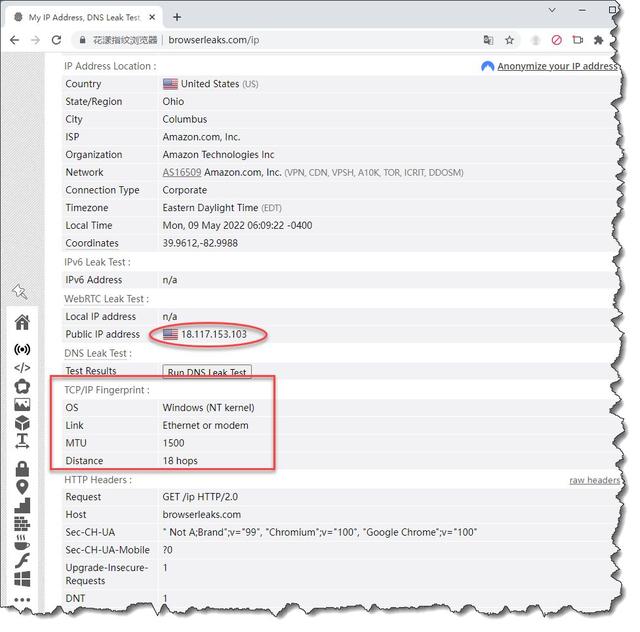The image size is (640, 632).
Task: Click the MTU value 1500
Action: 173,443
